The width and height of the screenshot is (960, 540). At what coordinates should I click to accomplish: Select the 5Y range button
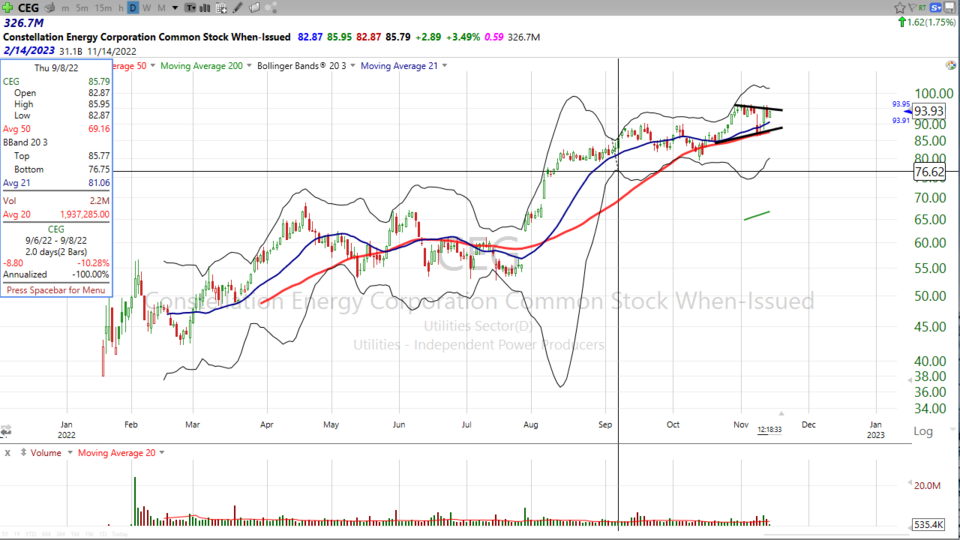click(x=5, y=534)
